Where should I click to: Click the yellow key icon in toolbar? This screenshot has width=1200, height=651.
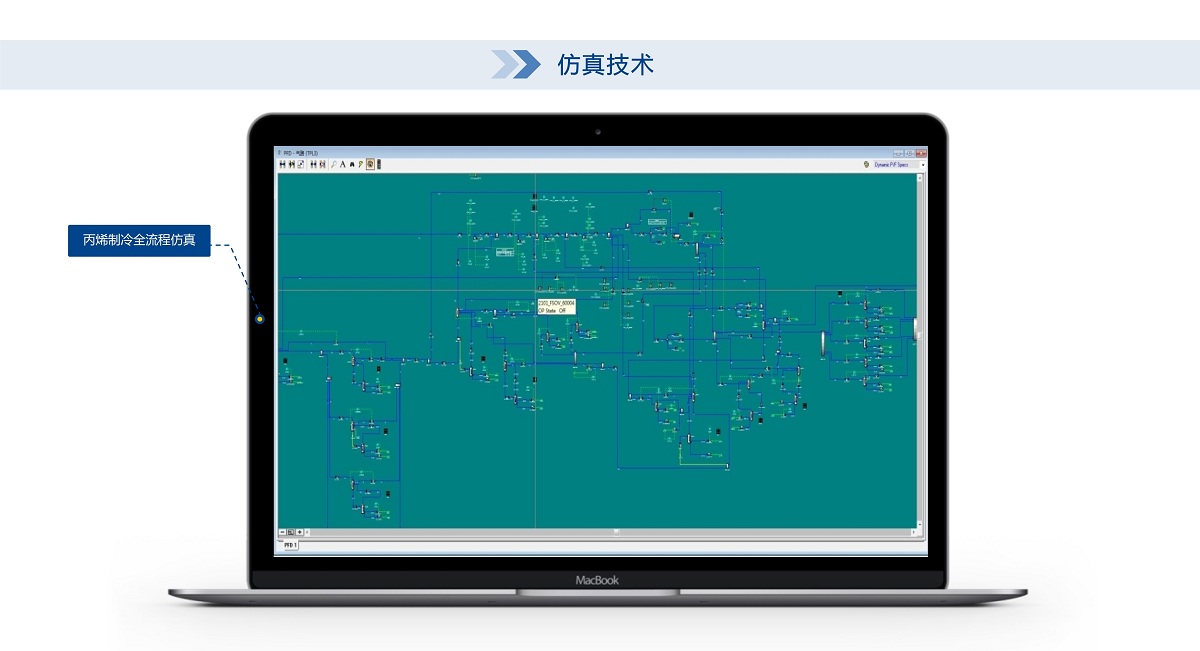[360, 164]
